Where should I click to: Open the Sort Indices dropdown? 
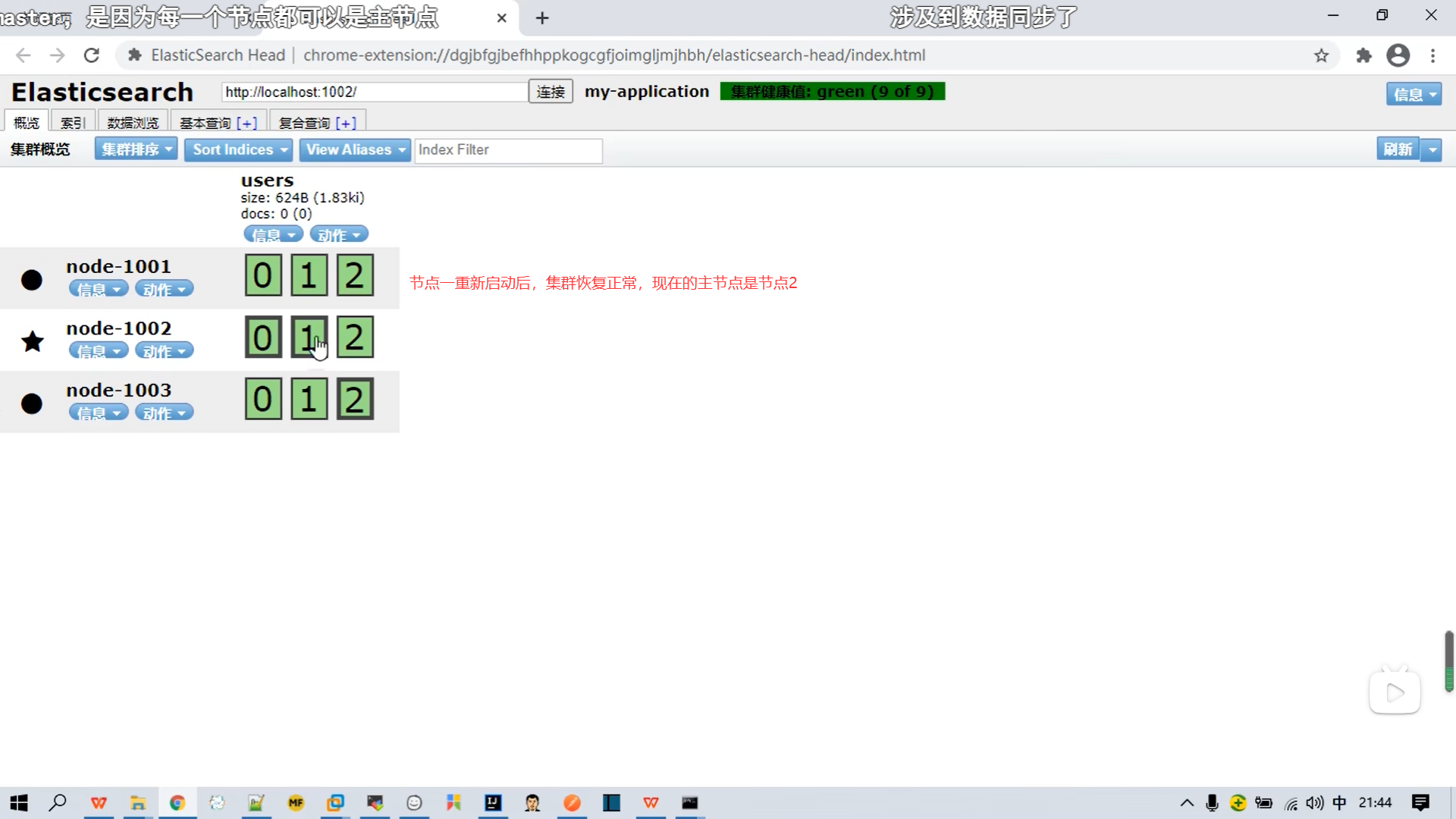tap(240, 149)
